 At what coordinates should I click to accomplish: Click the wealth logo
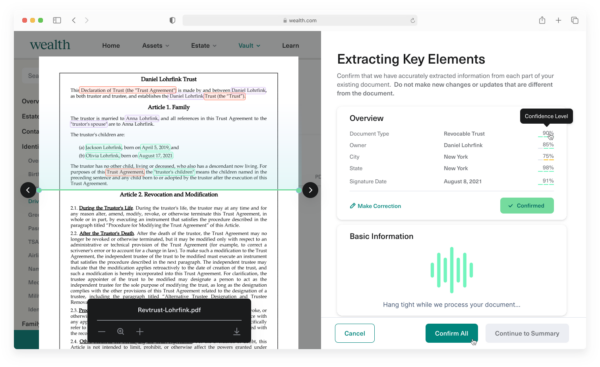pos(50,45)
